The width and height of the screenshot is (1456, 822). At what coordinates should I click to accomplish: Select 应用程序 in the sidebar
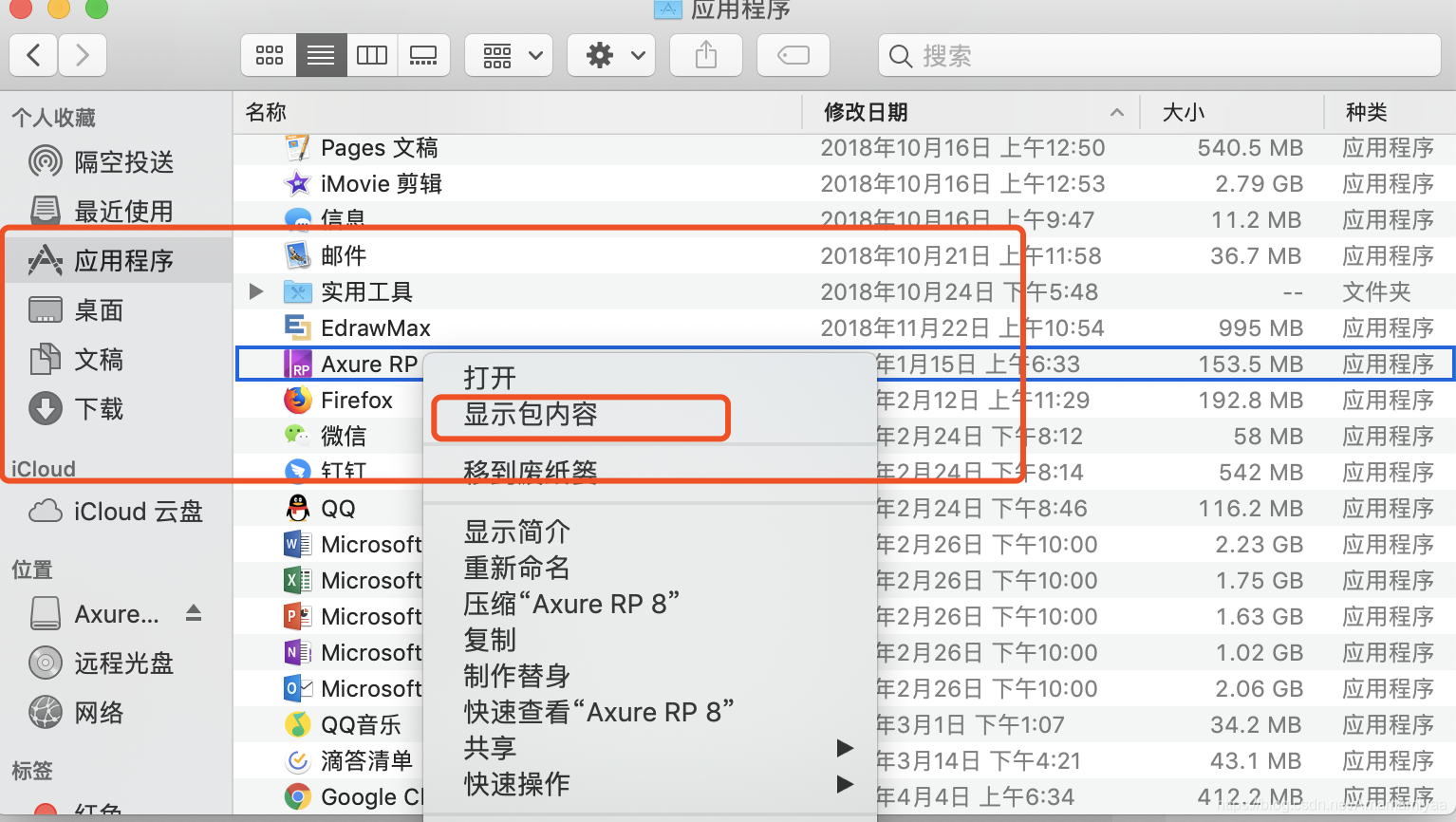coord(118,261)
